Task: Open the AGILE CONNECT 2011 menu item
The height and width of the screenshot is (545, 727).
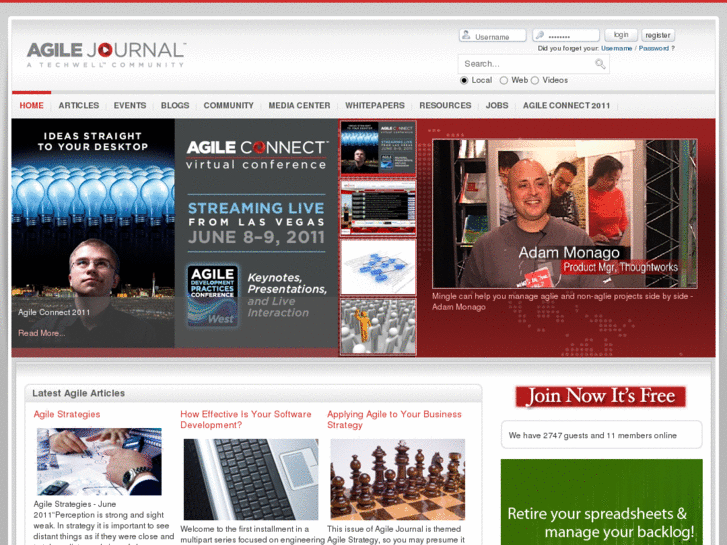Action: pyautogui.click(x=567, y=105)
